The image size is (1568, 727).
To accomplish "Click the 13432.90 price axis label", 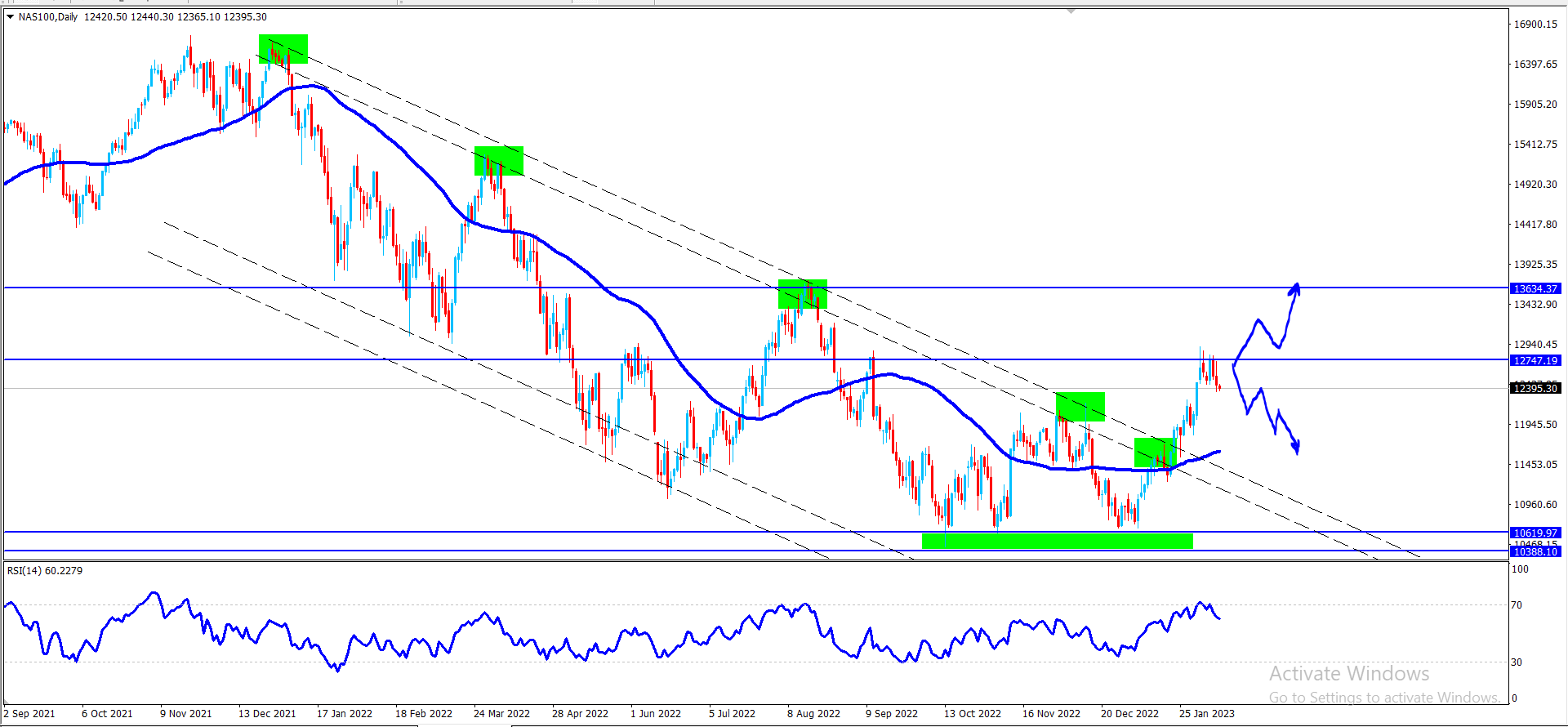I will [1535, 305].
